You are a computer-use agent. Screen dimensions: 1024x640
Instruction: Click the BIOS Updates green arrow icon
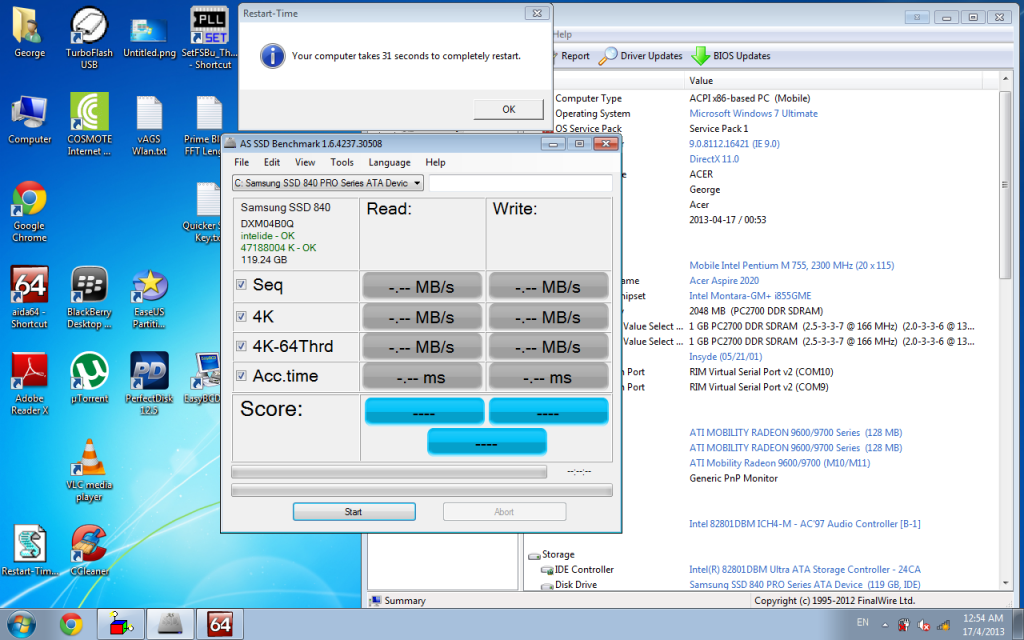click(x=701, y=56)
